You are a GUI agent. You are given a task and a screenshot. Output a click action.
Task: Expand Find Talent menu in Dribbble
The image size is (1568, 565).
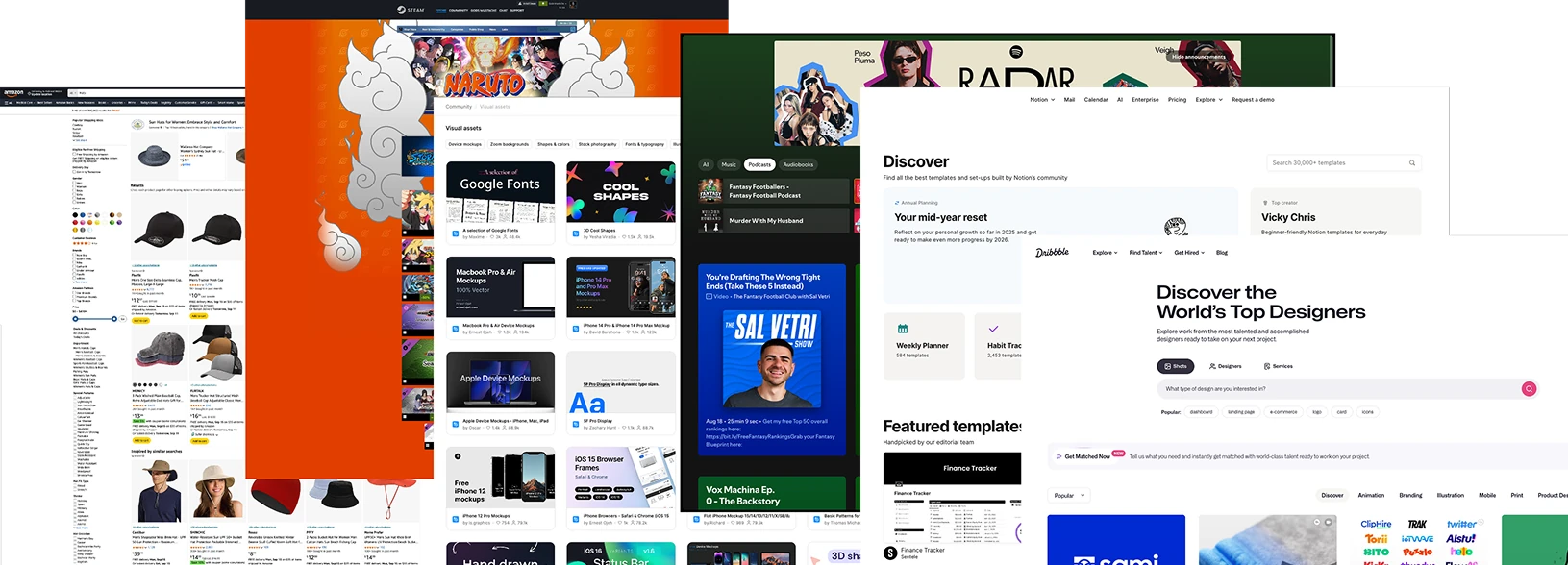click(x=1146, y=253)
